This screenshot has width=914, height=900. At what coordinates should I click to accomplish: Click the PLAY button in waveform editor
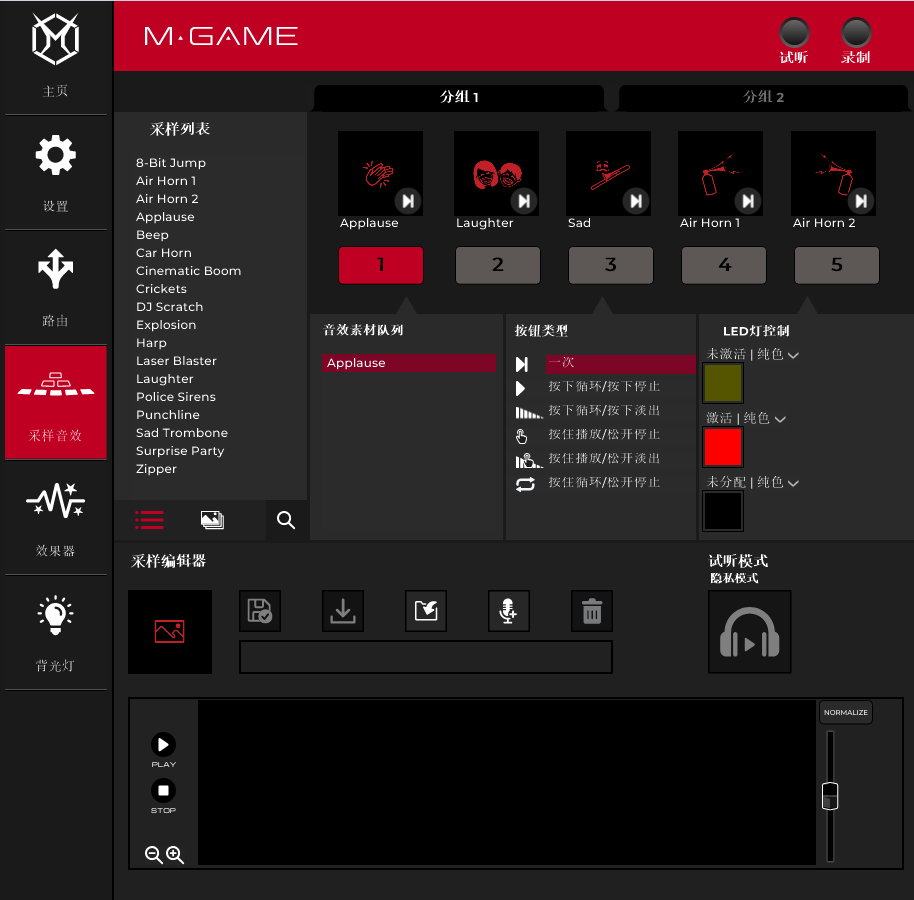pos(163,744)
